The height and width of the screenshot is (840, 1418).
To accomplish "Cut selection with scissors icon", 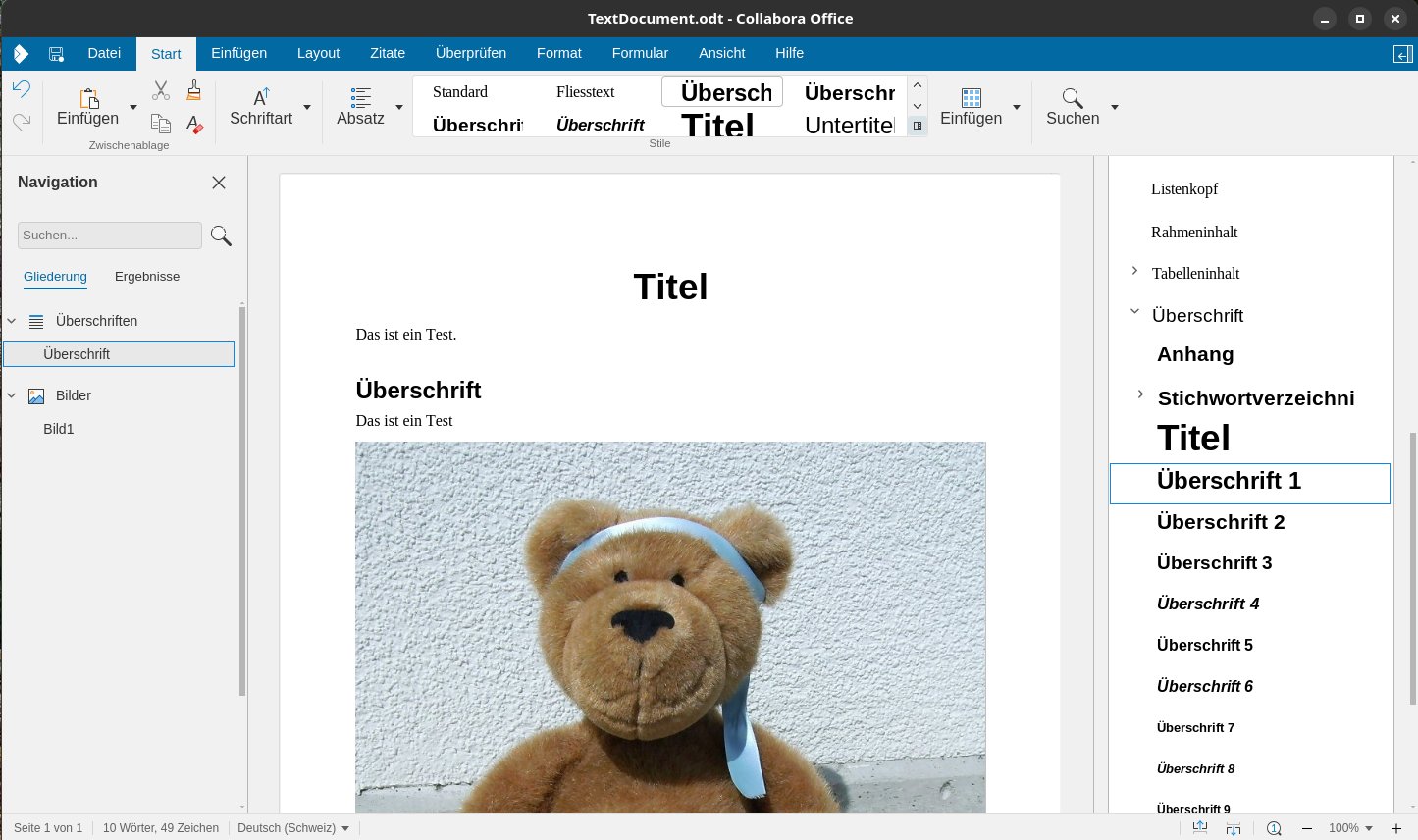I will pos(161,90).
